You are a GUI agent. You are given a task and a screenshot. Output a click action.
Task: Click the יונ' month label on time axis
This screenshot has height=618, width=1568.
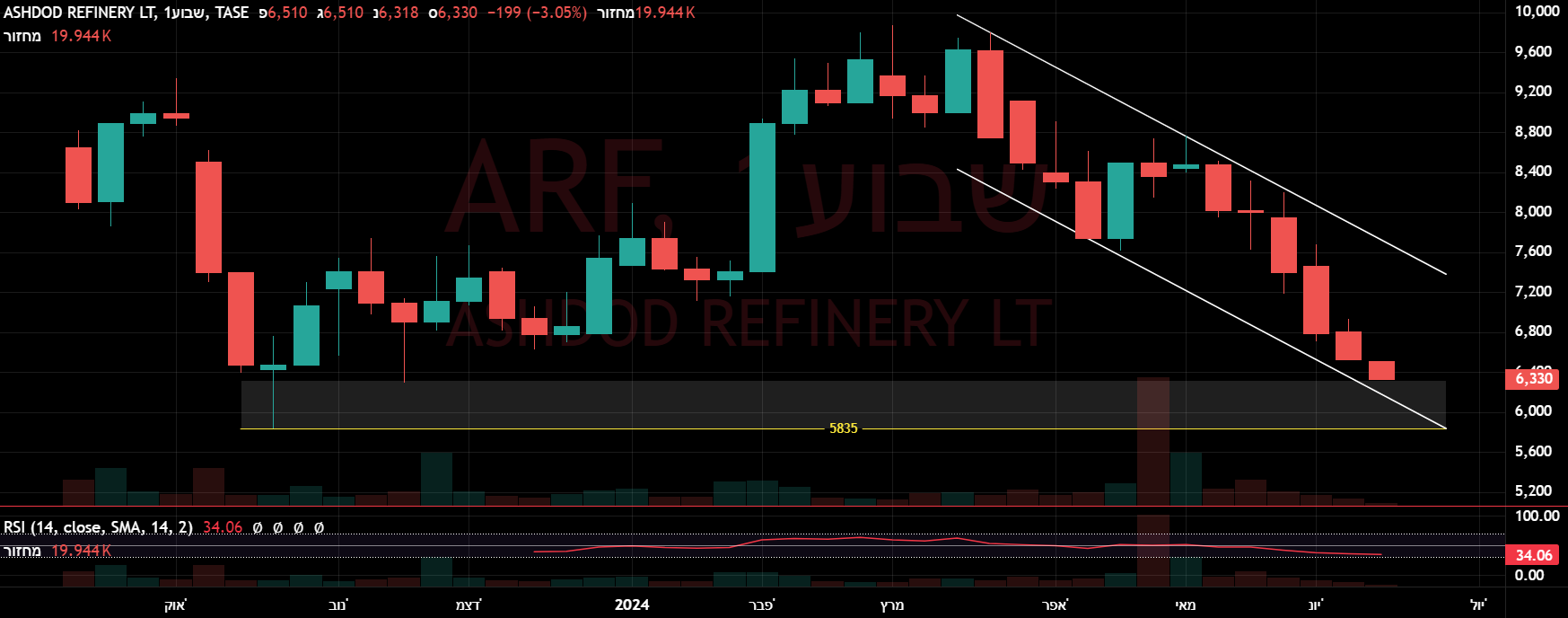[1316, 605]
